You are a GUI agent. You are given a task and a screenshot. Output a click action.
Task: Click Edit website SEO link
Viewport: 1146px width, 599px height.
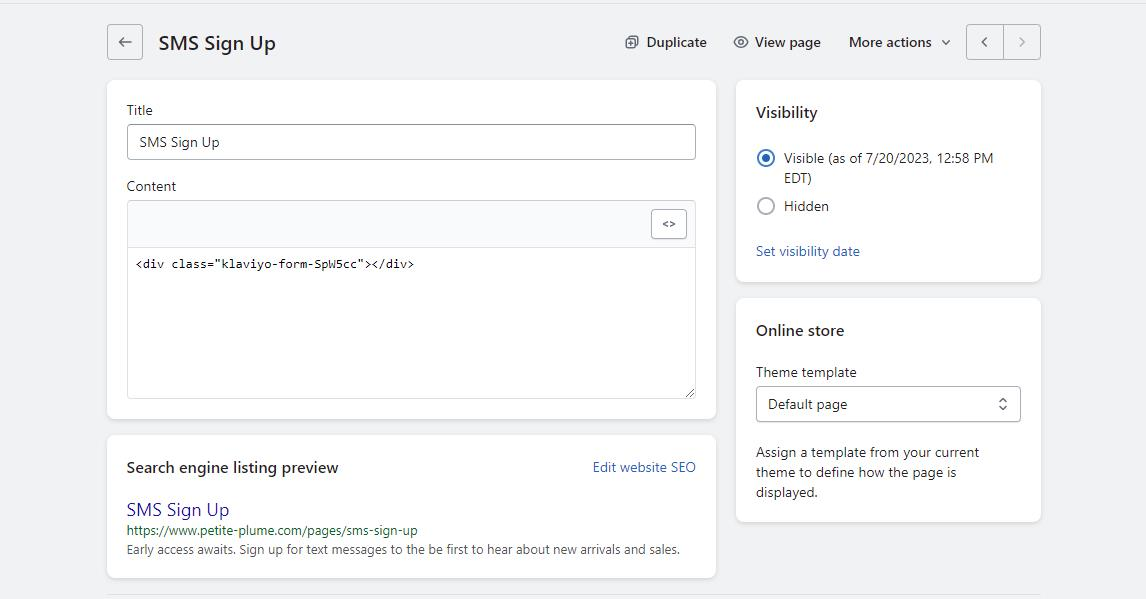pos(644,467)
